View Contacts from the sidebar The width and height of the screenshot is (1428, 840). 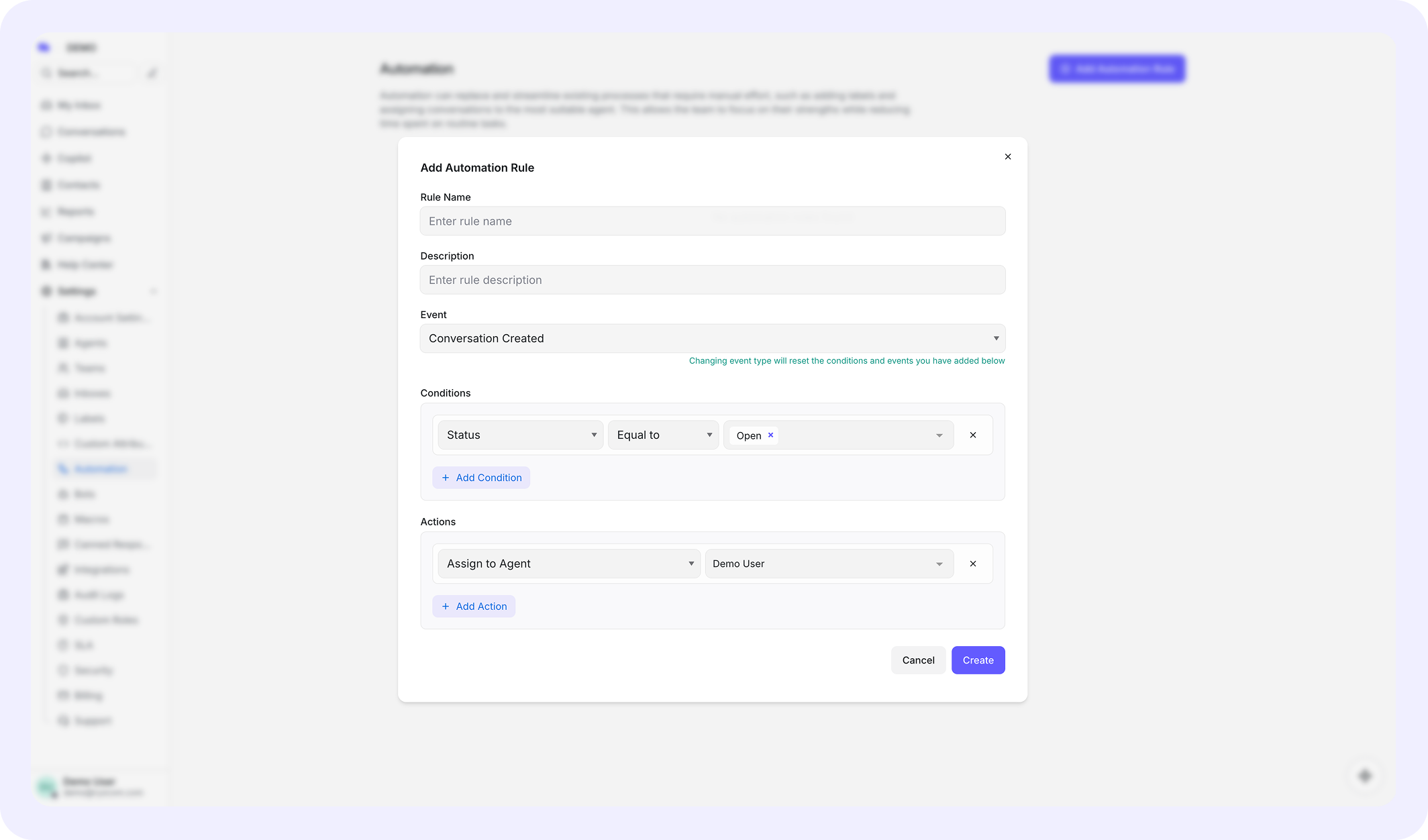point(78,185)
